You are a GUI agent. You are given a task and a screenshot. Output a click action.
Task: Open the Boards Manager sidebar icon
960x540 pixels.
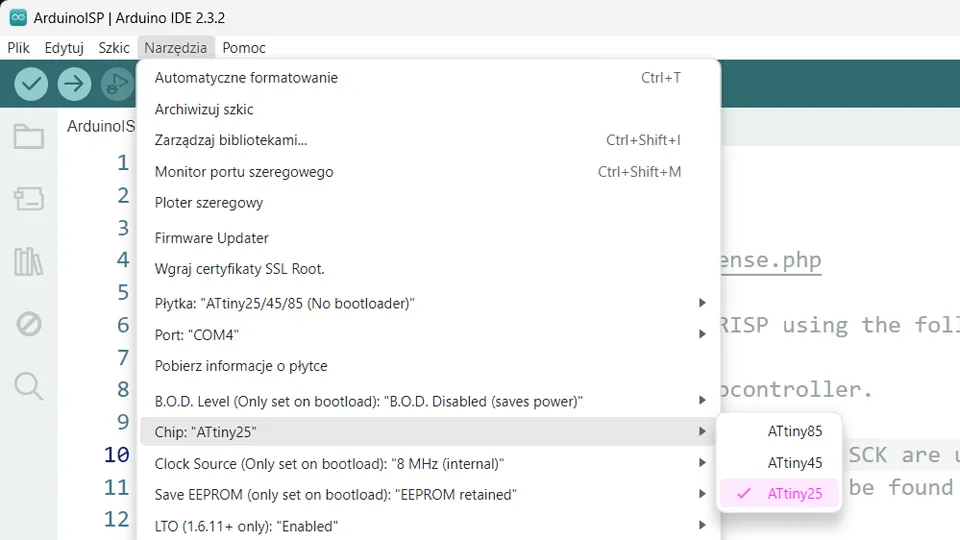pos(28,199)
